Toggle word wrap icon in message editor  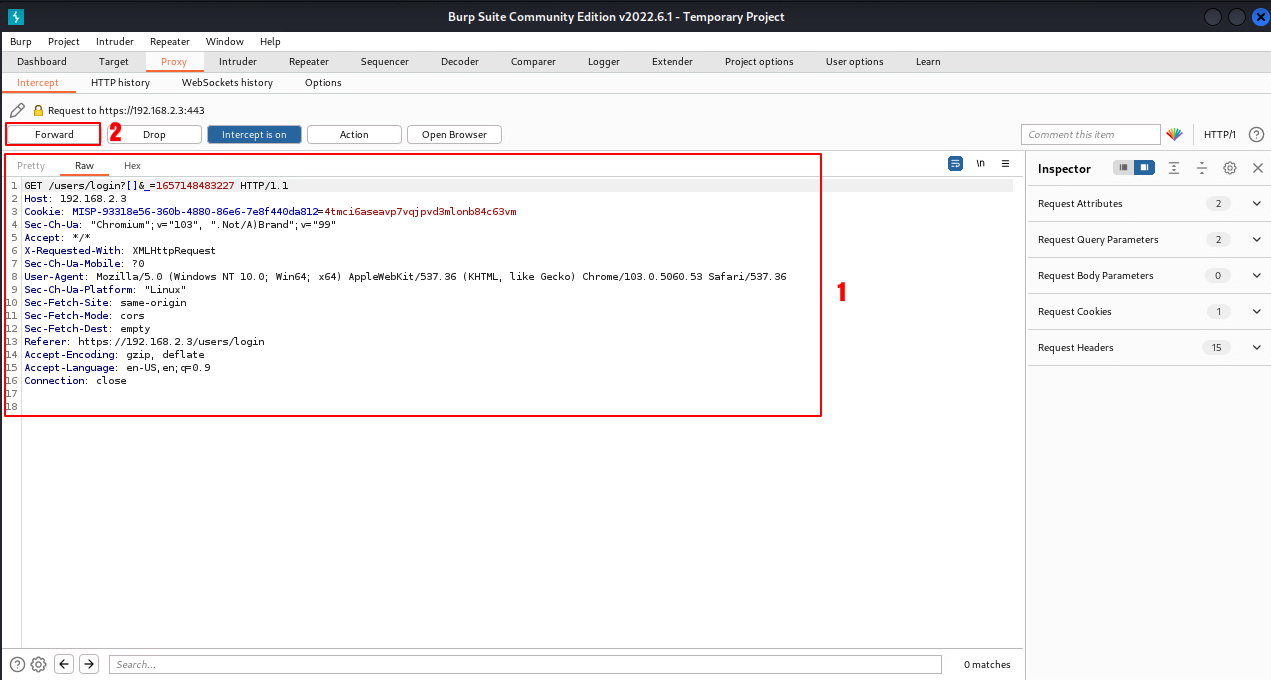[955, 164]
